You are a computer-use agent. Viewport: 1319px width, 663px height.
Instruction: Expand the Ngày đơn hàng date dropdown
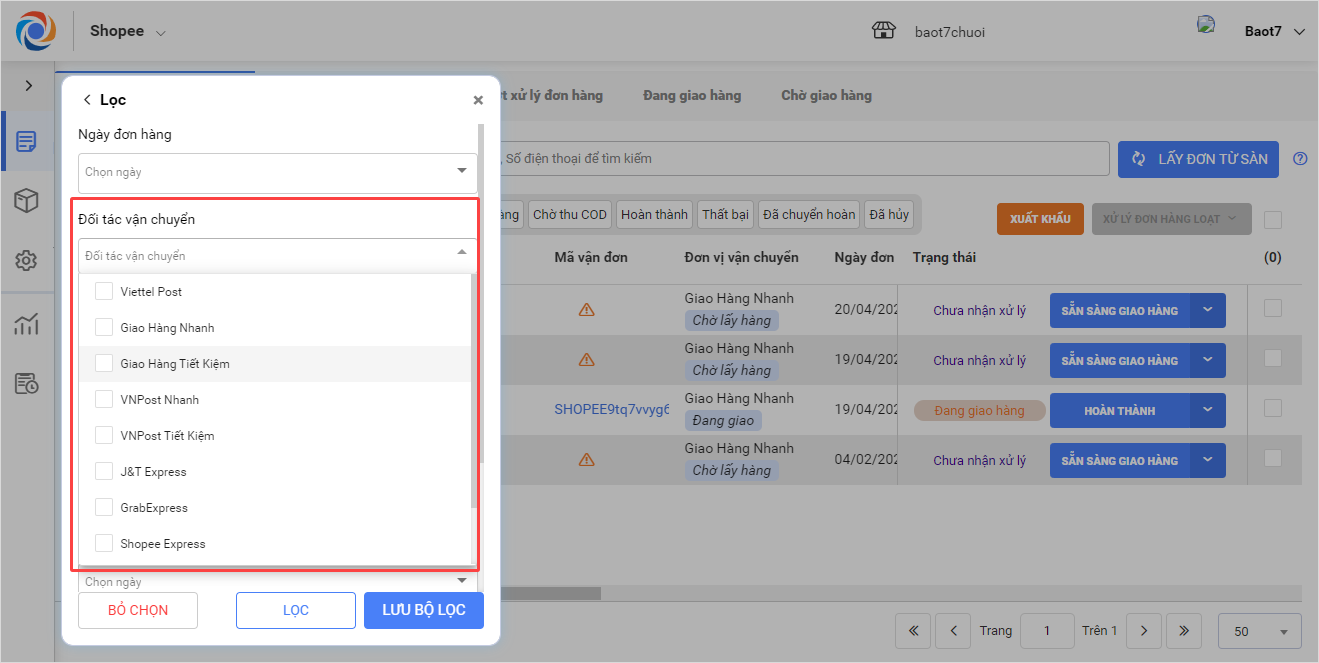point(461,171)
